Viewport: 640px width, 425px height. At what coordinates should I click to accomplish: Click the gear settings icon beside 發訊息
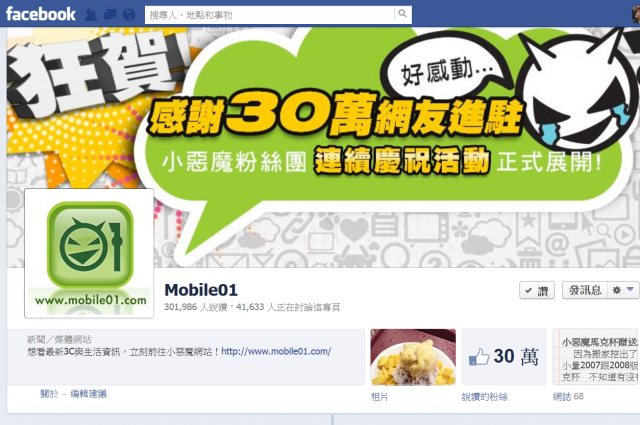[616, 290]
